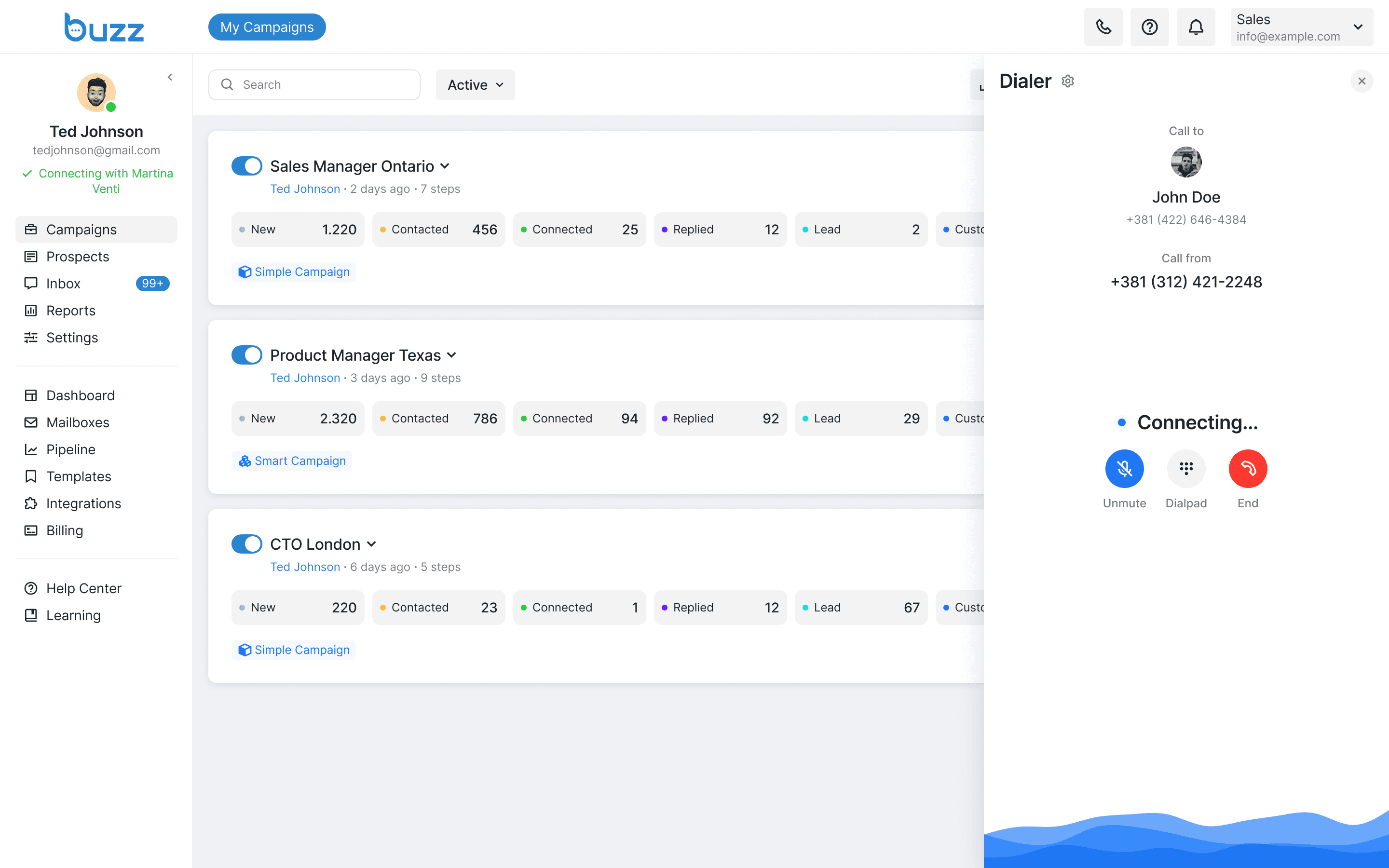
Task: Open Learning section
Action: pos(96,615)
